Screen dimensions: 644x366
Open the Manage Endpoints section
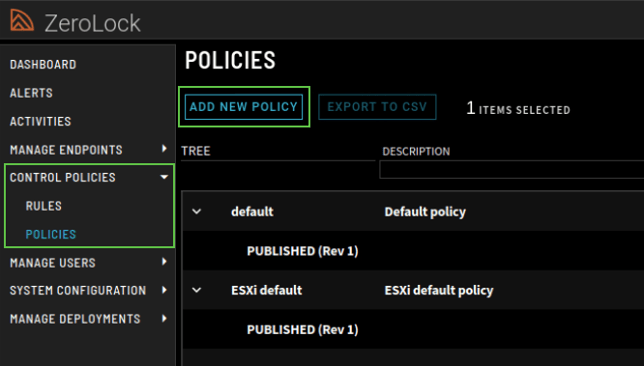66,150
